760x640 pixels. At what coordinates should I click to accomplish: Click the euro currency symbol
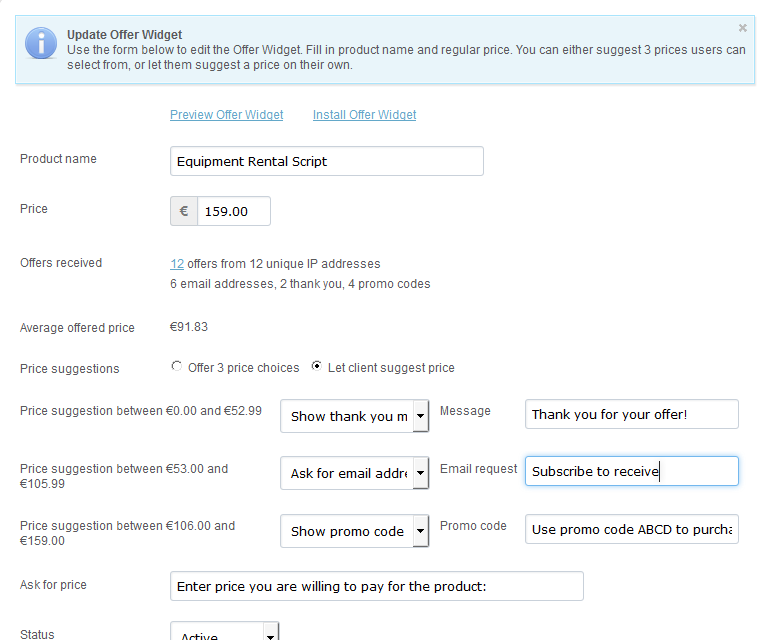click(184, 211)
